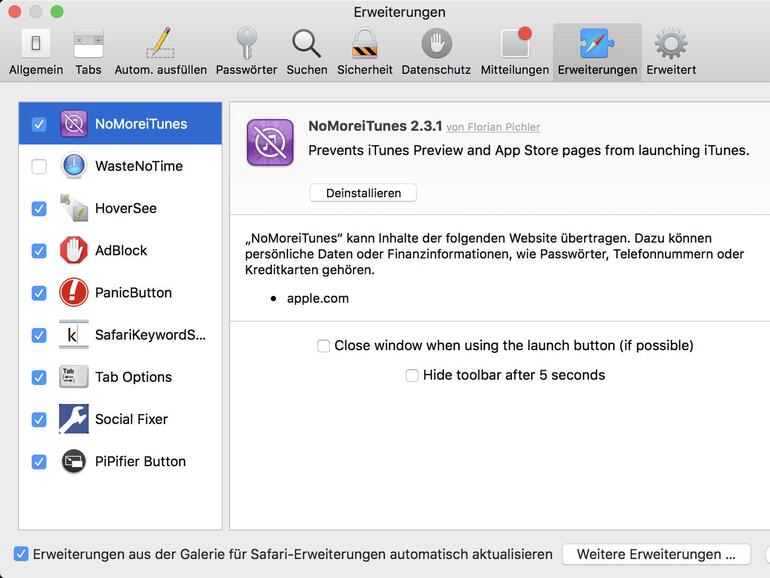Open the Sicherheit padlock pane
The width and height of the screenshot is (770, 578).
(x=364, y=52)
